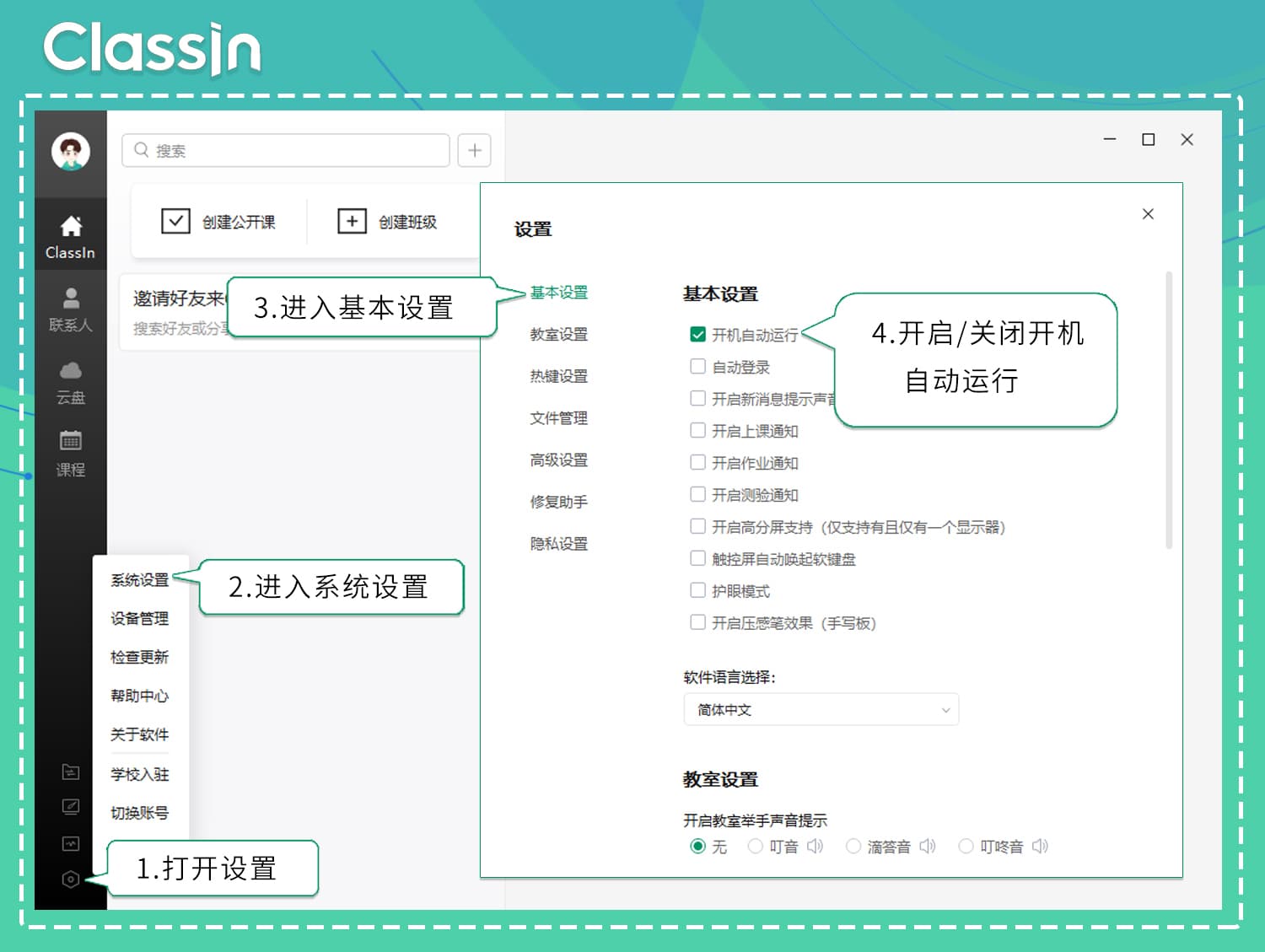Viewport: 1265px width, 952px height.
Task: Open the 简体中文 language dropdown
Action: [x=821, y=710]
